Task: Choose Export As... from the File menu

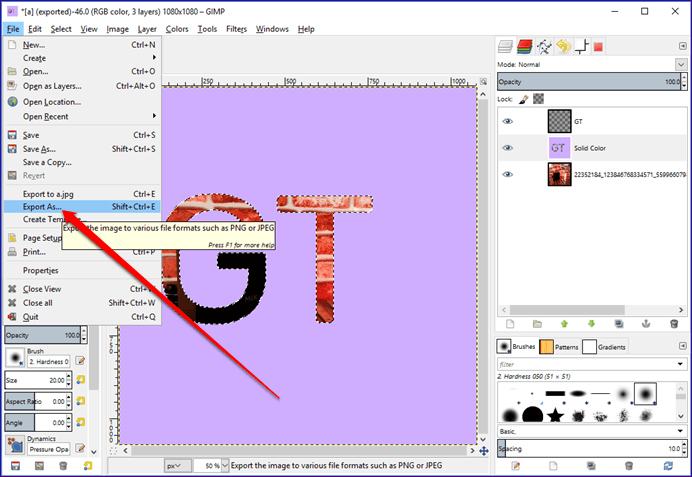Action: coord(82,207)
